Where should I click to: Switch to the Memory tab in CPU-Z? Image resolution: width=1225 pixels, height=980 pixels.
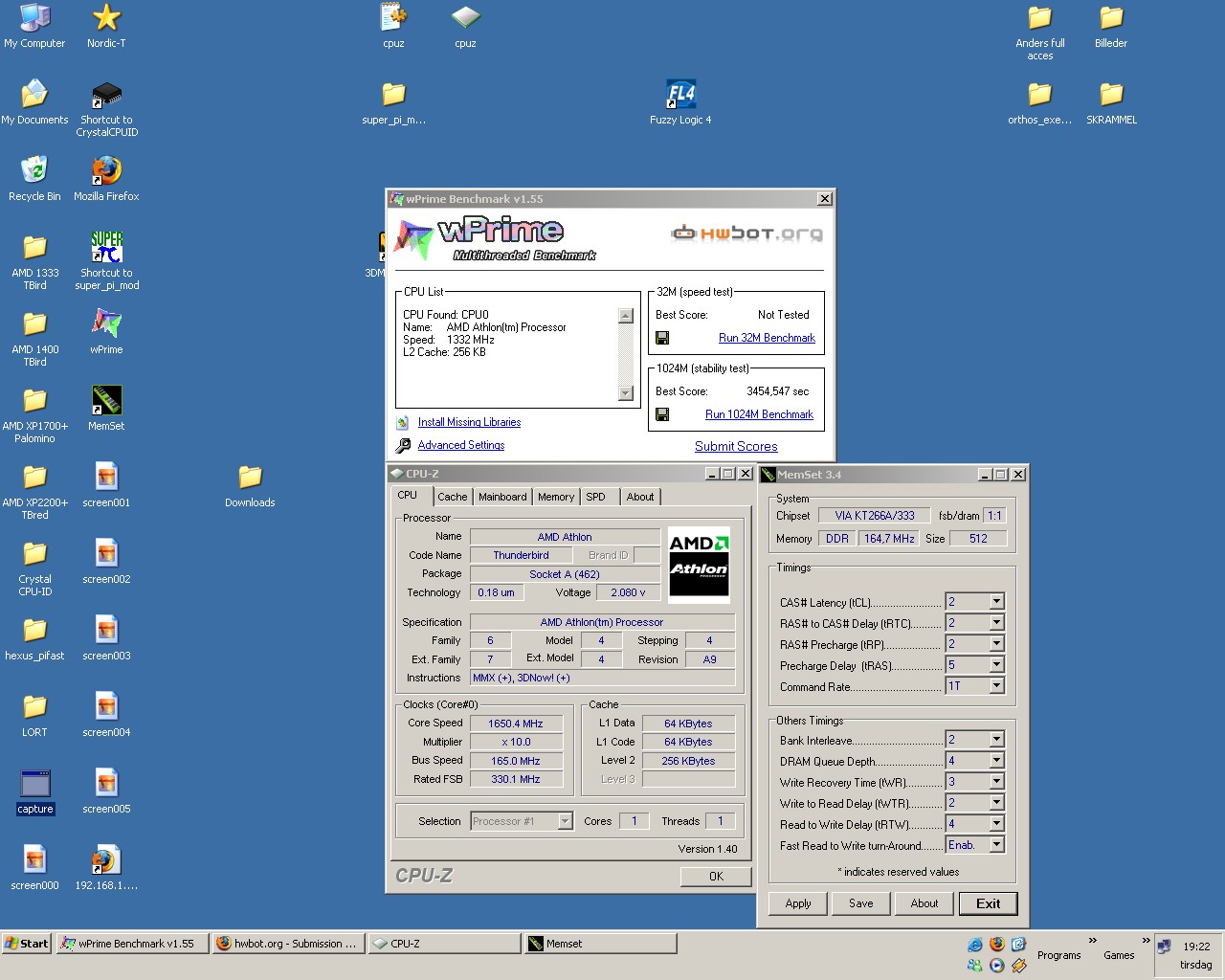coord(556,497)
